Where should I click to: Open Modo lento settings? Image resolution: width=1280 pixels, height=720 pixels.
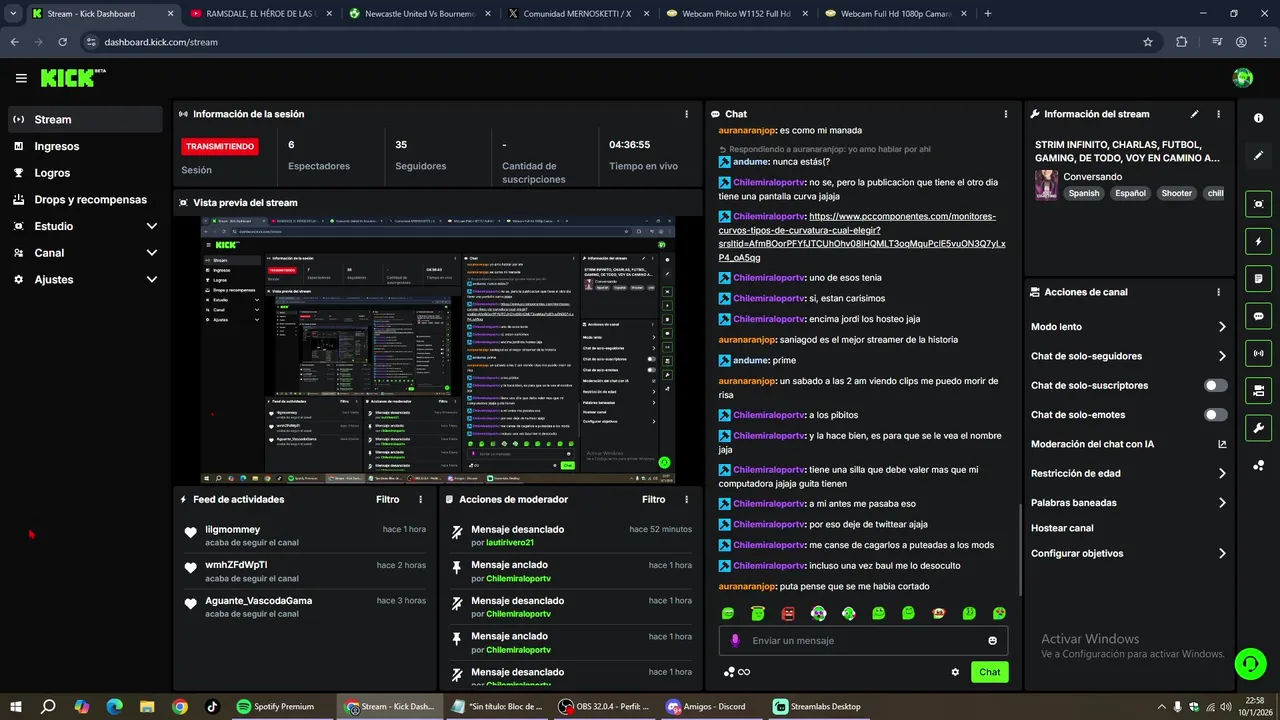[1128, 327]
